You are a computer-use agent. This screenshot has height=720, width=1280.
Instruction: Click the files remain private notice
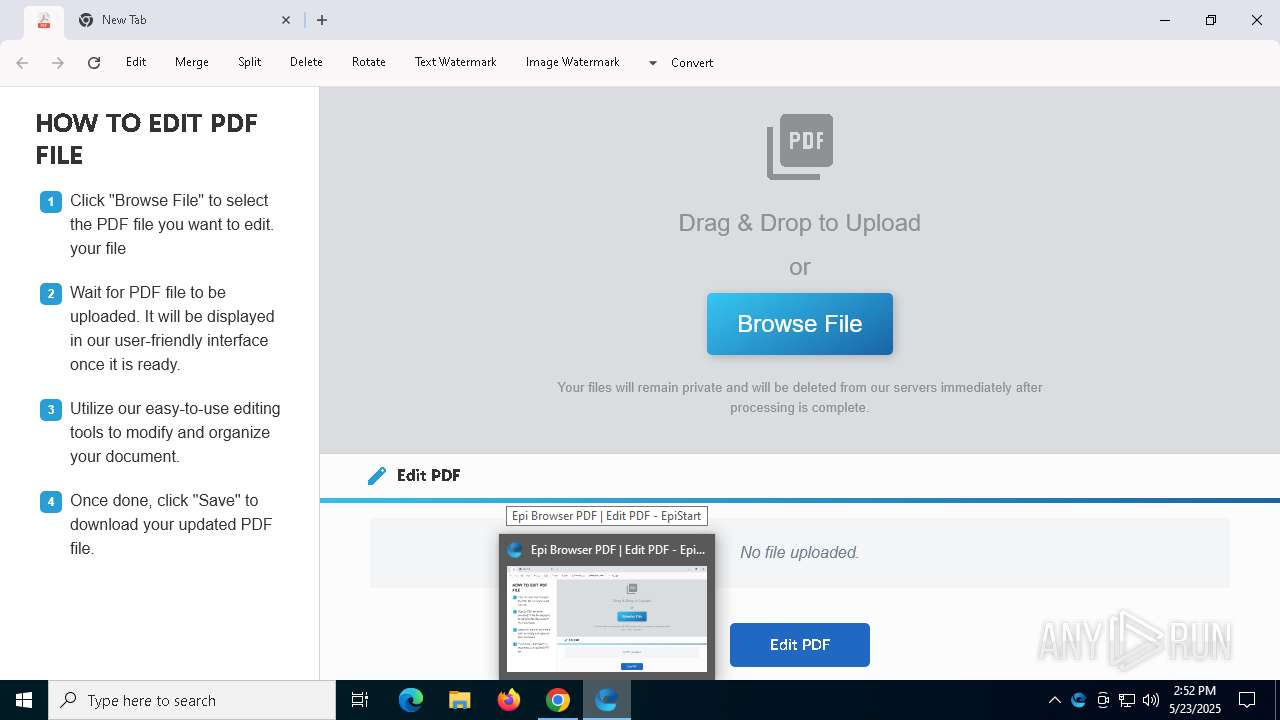pos(800,397)
